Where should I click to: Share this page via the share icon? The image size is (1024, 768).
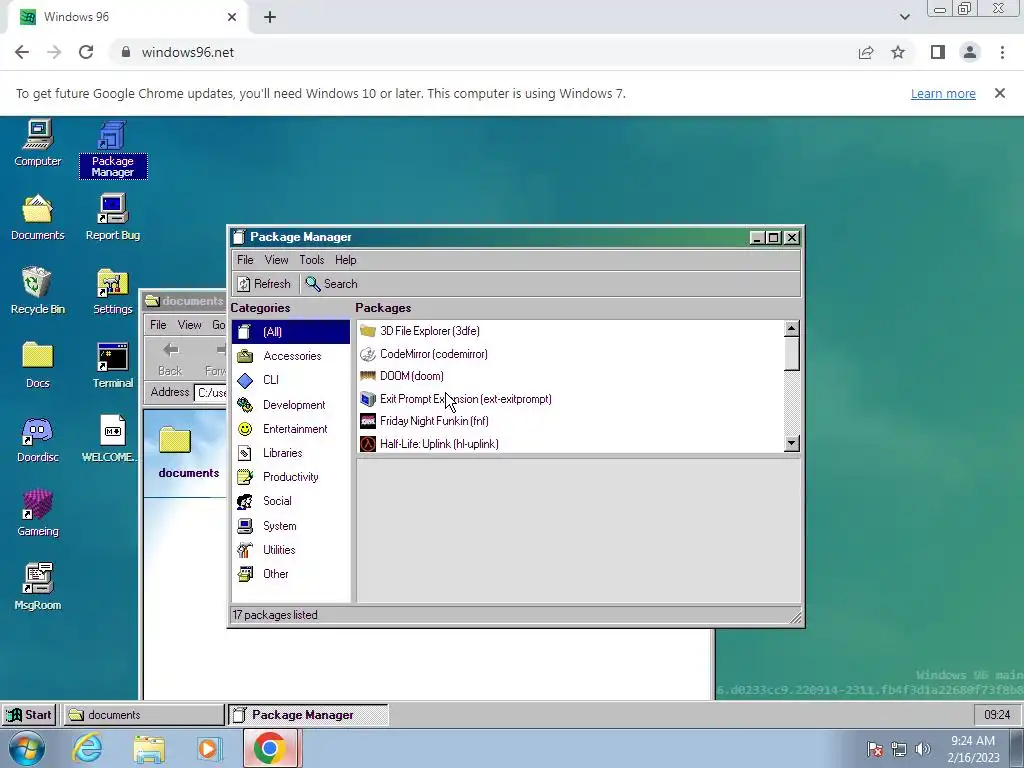point(866,52)
